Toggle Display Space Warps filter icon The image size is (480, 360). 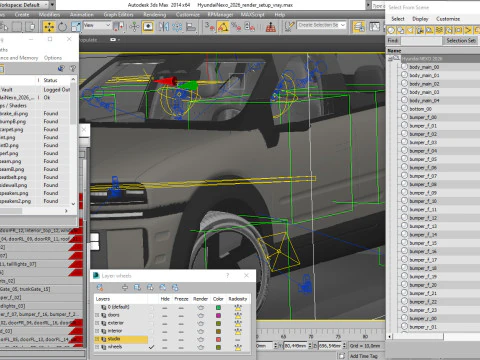point(439,31)
